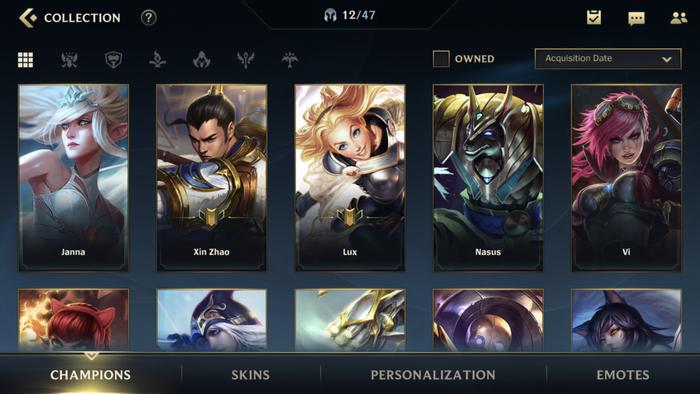Open the Personalization tab
The width and height of the screenshot is (700, 394).
433,375
